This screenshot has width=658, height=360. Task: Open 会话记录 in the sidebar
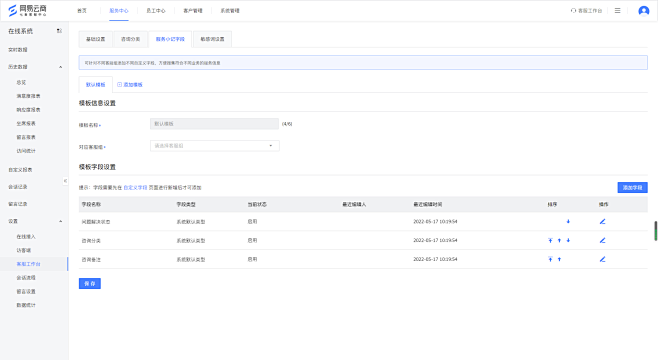[18, 187]
